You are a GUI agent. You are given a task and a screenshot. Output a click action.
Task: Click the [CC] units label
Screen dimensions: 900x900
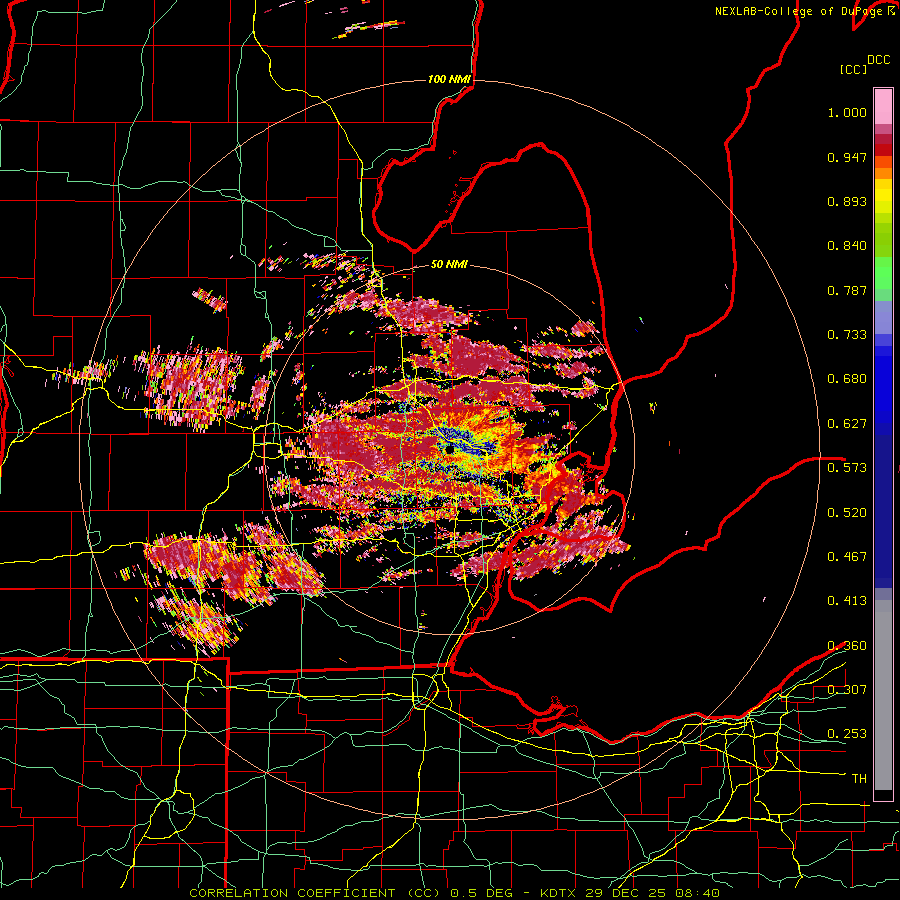pos(853,69)
